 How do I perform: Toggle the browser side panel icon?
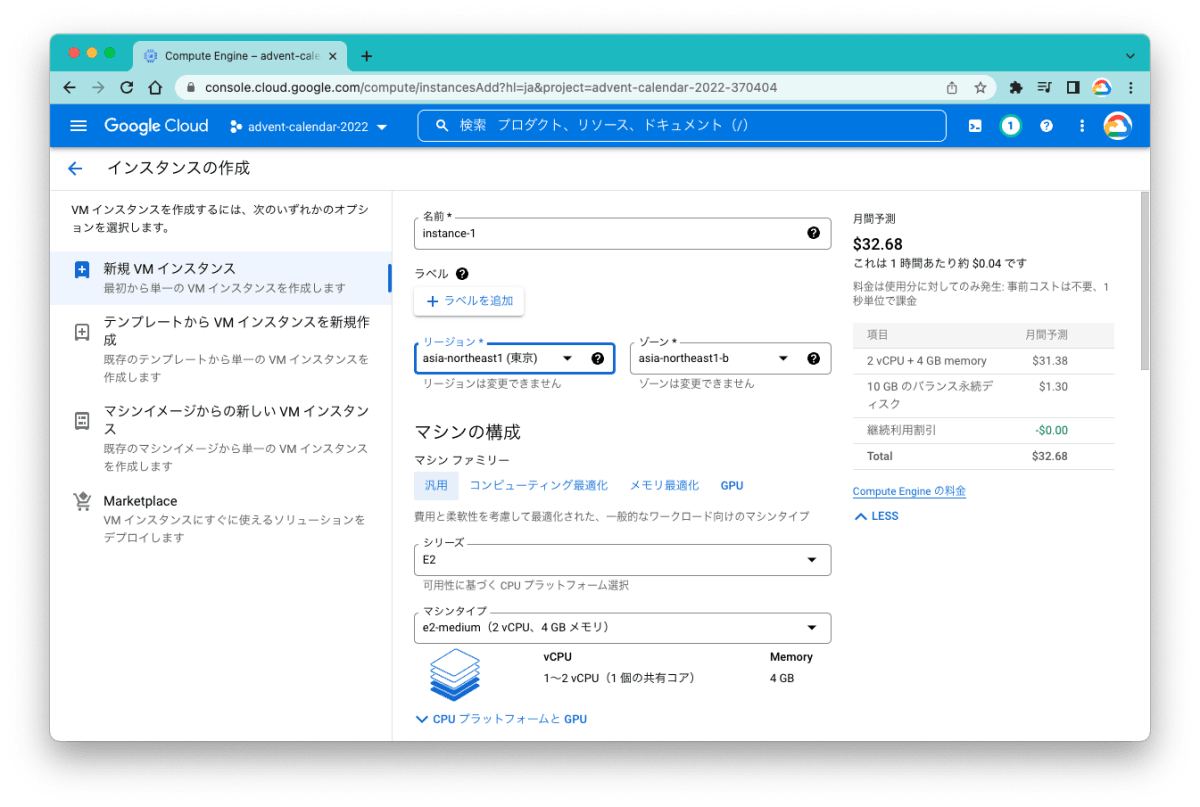click(1073, 87)
